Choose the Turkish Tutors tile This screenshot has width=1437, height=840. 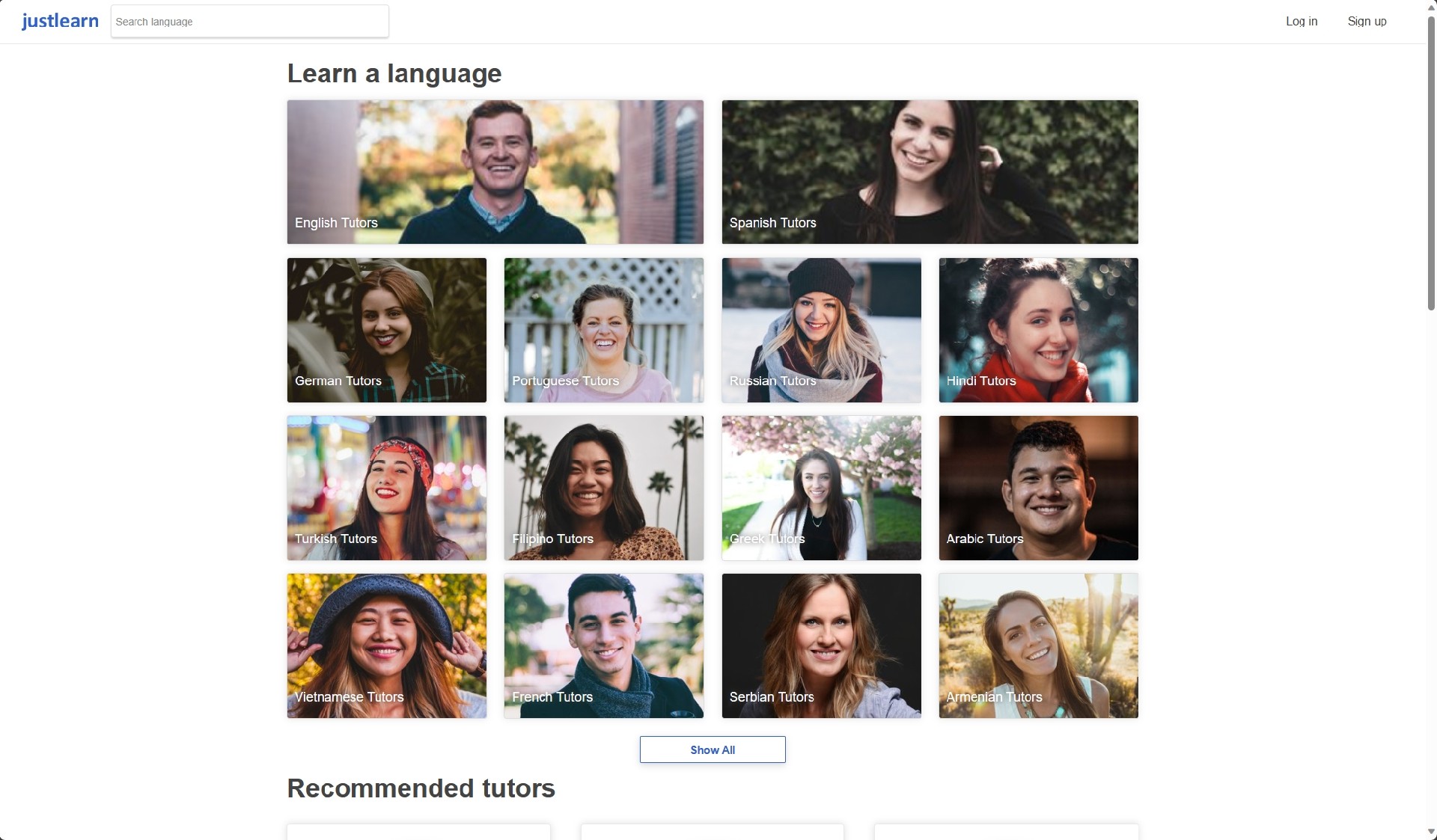[386, 488]
